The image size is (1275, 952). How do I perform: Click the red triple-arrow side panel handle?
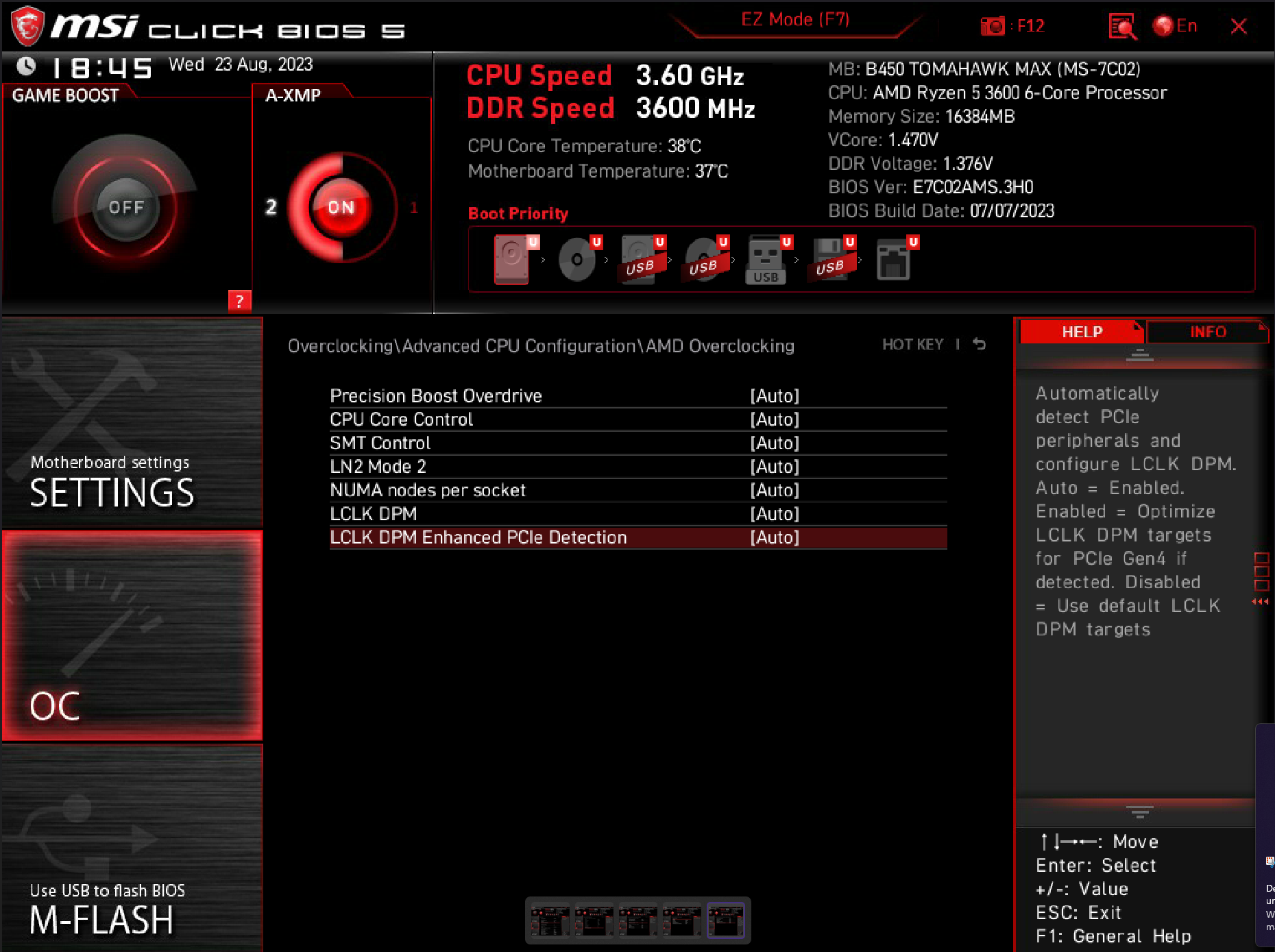pos(1261,602)
